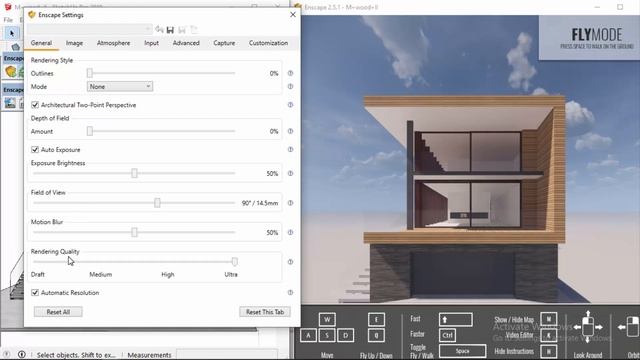Maximize the Enscape render window
Viewport: 640px width, 360px height.
620,7
